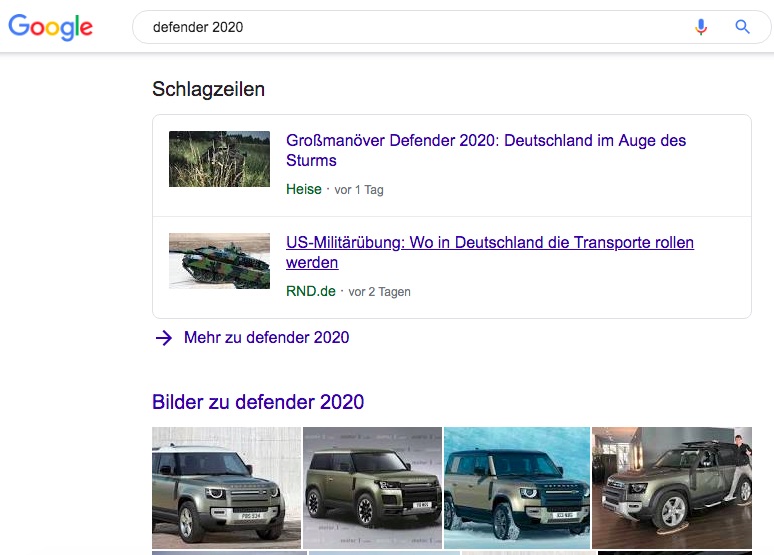Click the 'Heise' source label
This screenshot has height=555, width=774.
coord(304,189)
